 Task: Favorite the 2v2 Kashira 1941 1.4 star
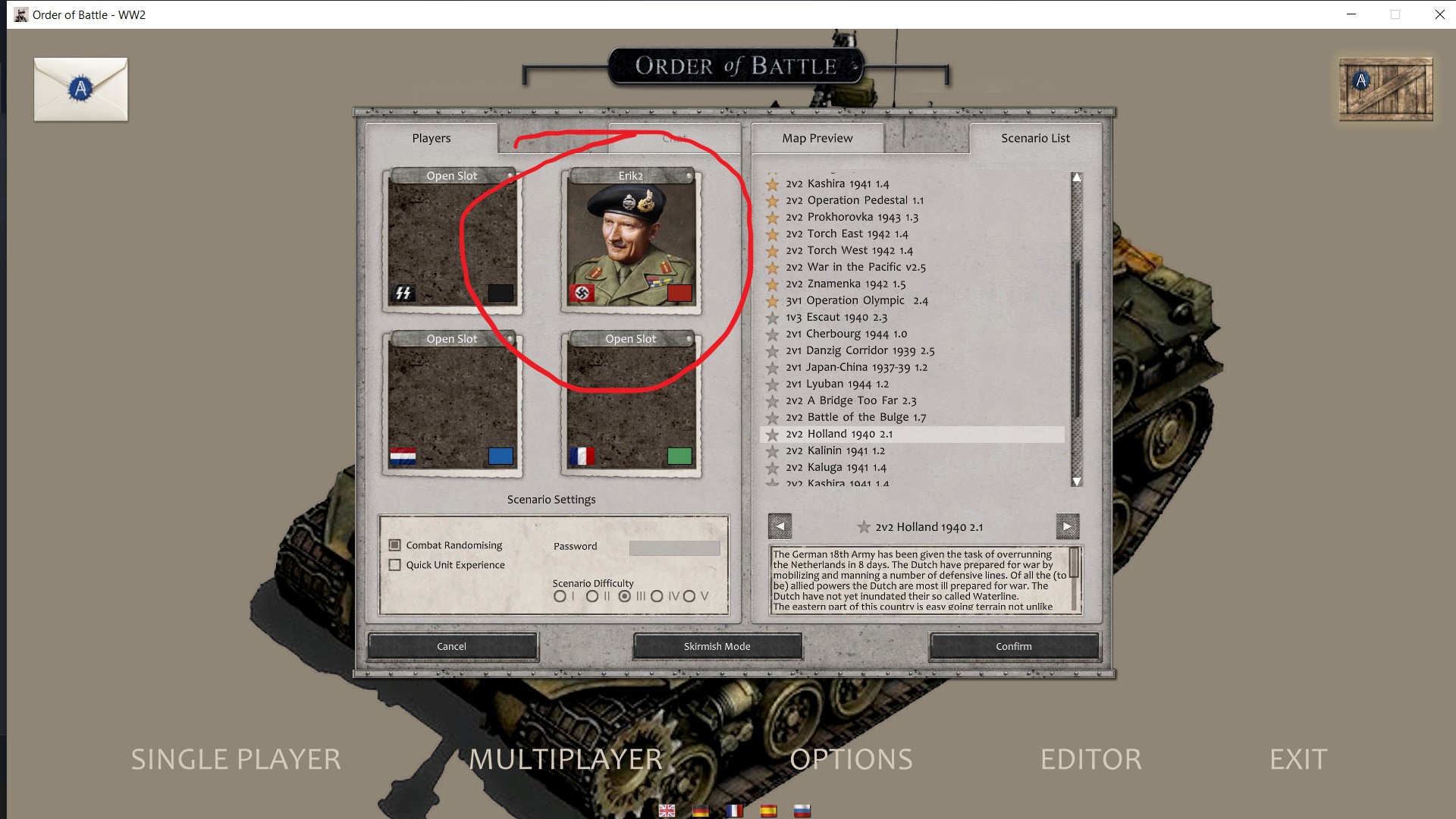pyautogui.click(x=772, y=184)
